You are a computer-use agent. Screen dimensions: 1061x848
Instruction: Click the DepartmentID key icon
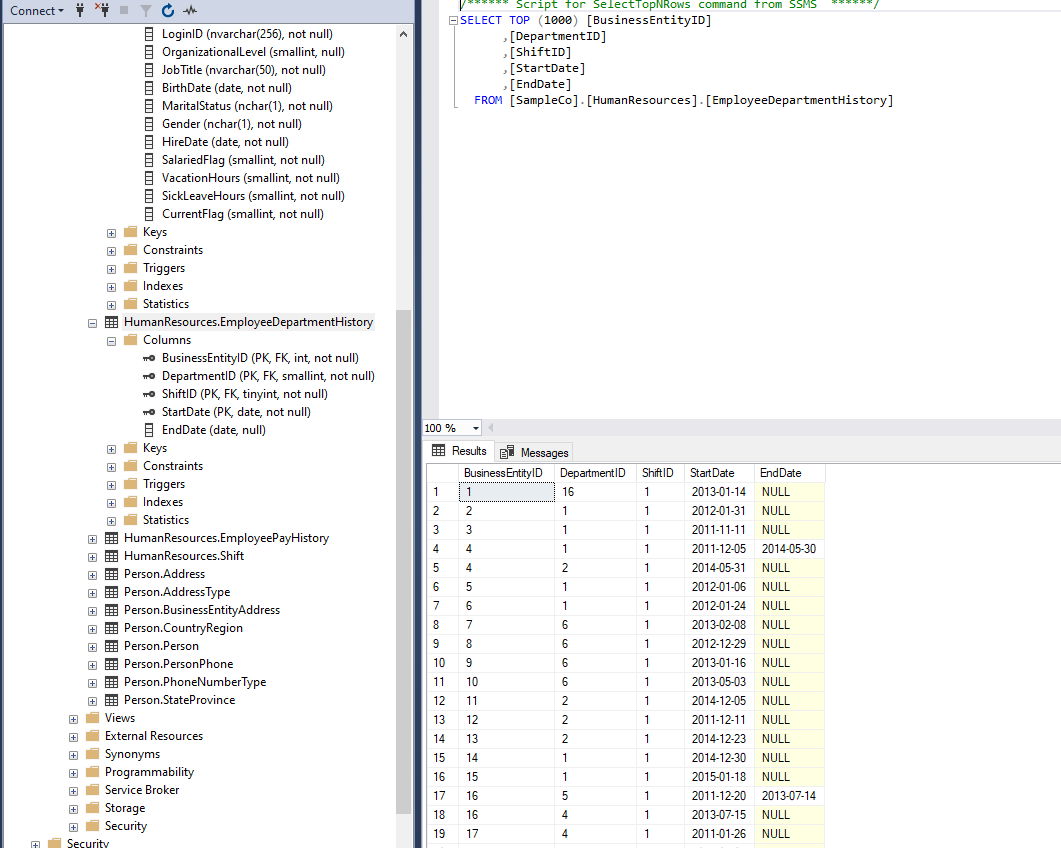click(x=149, y=376)
